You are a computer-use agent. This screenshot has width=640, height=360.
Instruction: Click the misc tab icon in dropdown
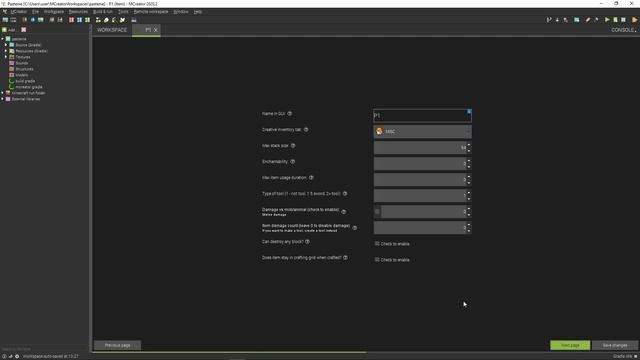coord(379,131)
